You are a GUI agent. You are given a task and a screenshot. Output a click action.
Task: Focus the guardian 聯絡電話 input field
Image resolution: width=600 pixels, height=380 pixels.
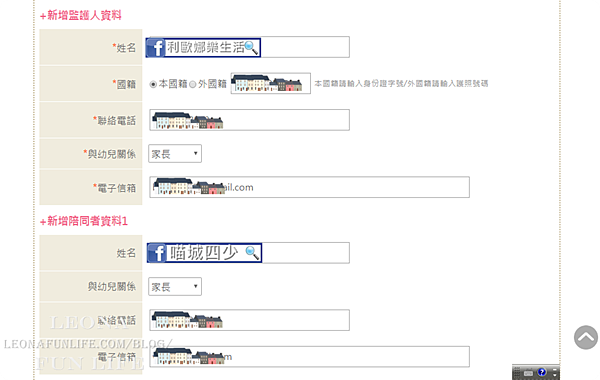tap(249, 120)
